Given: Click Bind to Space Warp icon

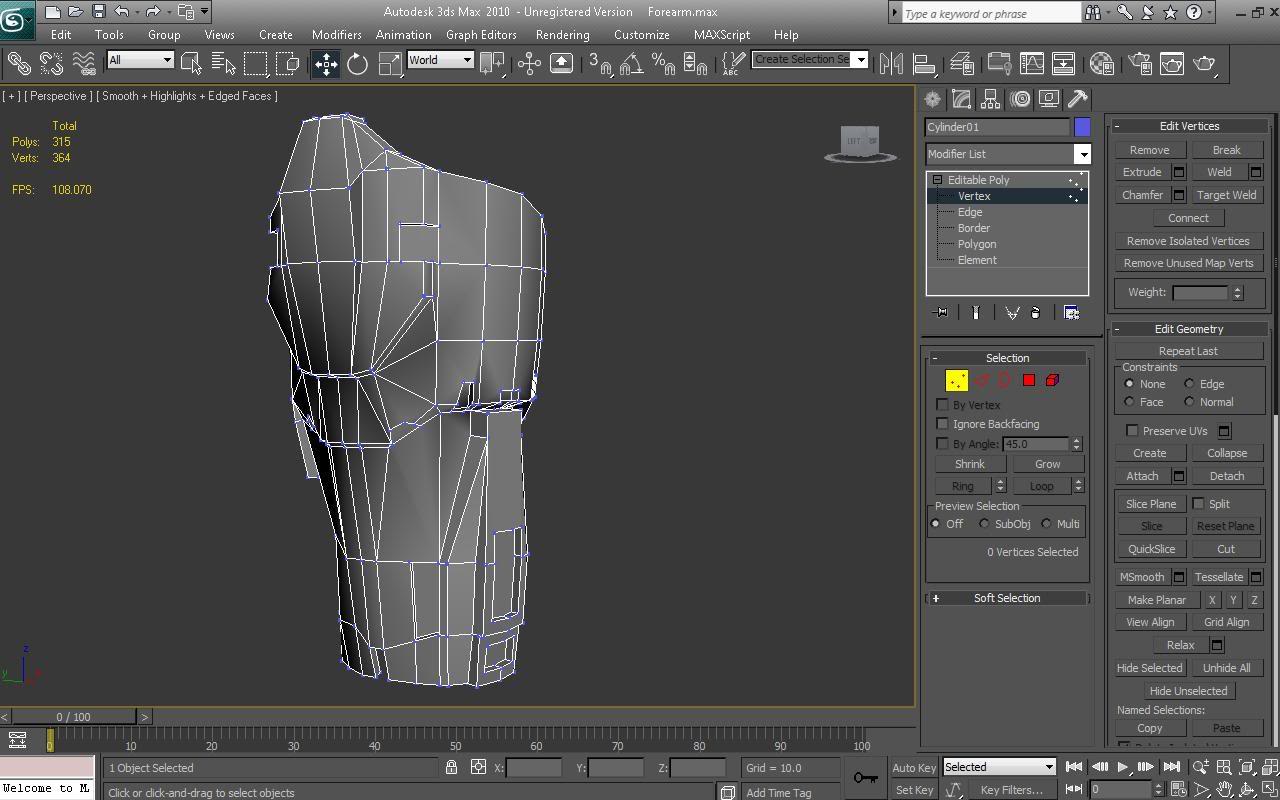Looking at the screenshot, I should pyautogui.click(x=84, y=63).
